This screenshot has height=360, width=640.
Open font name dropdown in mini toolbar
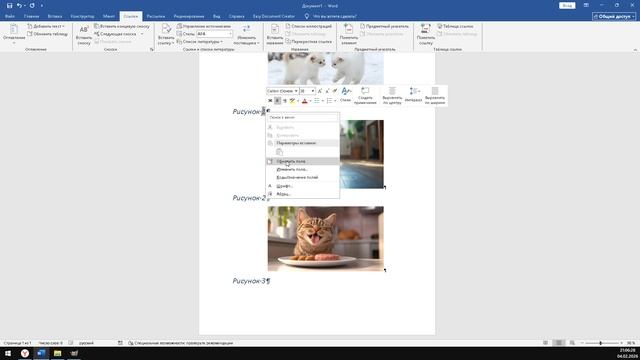pos(296,91)
